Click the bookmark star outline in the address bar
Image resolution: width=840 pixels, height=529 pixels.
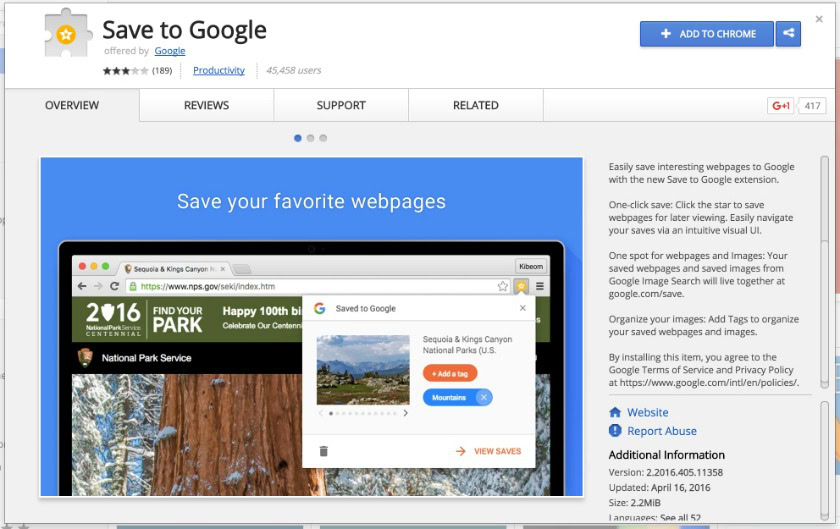point(502,286)
